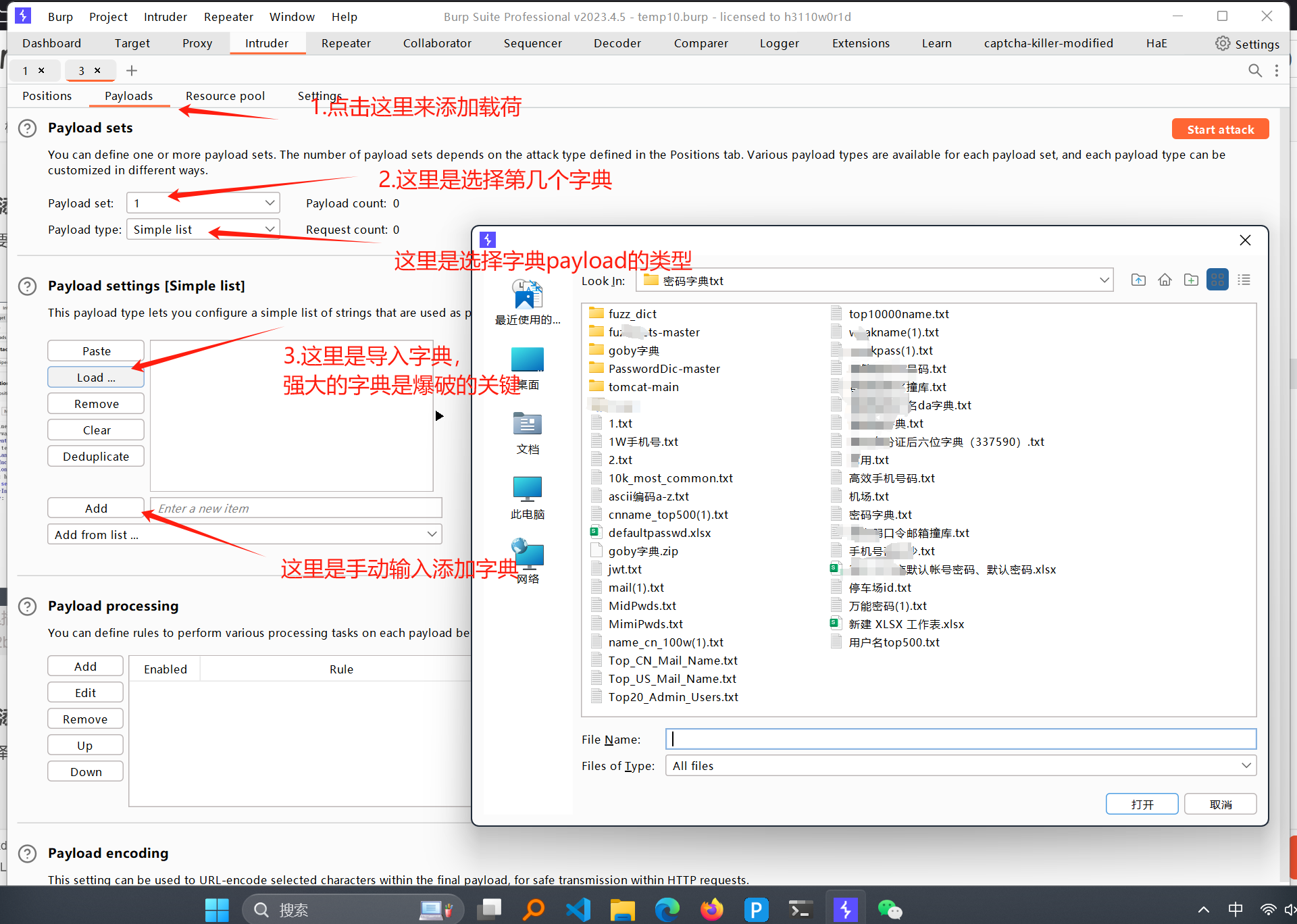Select file top10000name.txt
Screen dimensions: 1297x924
click(x=890, y=313)
